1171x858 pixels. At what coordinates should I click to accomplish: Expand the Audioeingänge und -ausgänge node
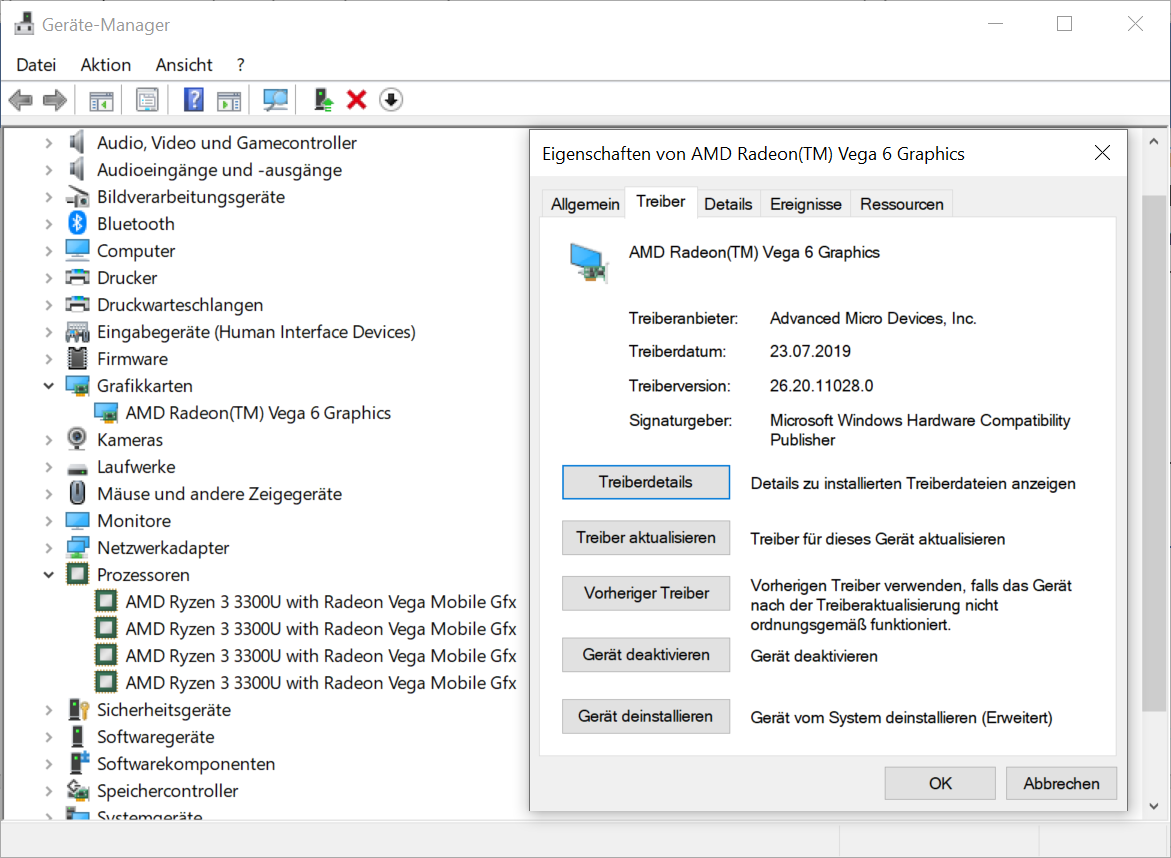click(x=49, y=170)
